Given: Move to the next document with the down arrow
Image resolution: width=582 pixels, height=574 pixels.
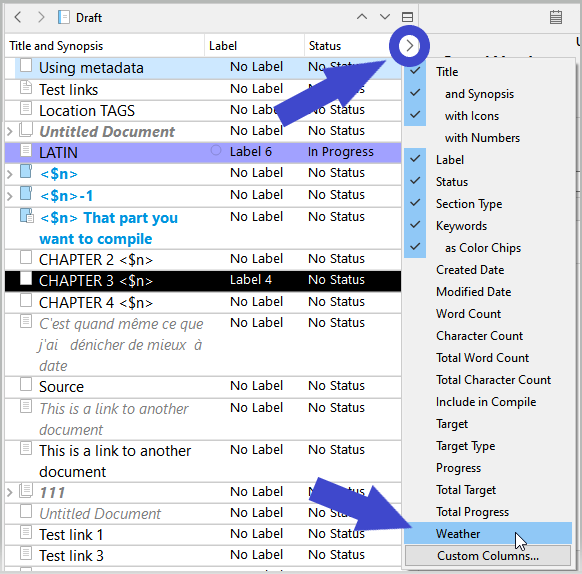Looking at the screenshot, I should click(x=385, y=17).
